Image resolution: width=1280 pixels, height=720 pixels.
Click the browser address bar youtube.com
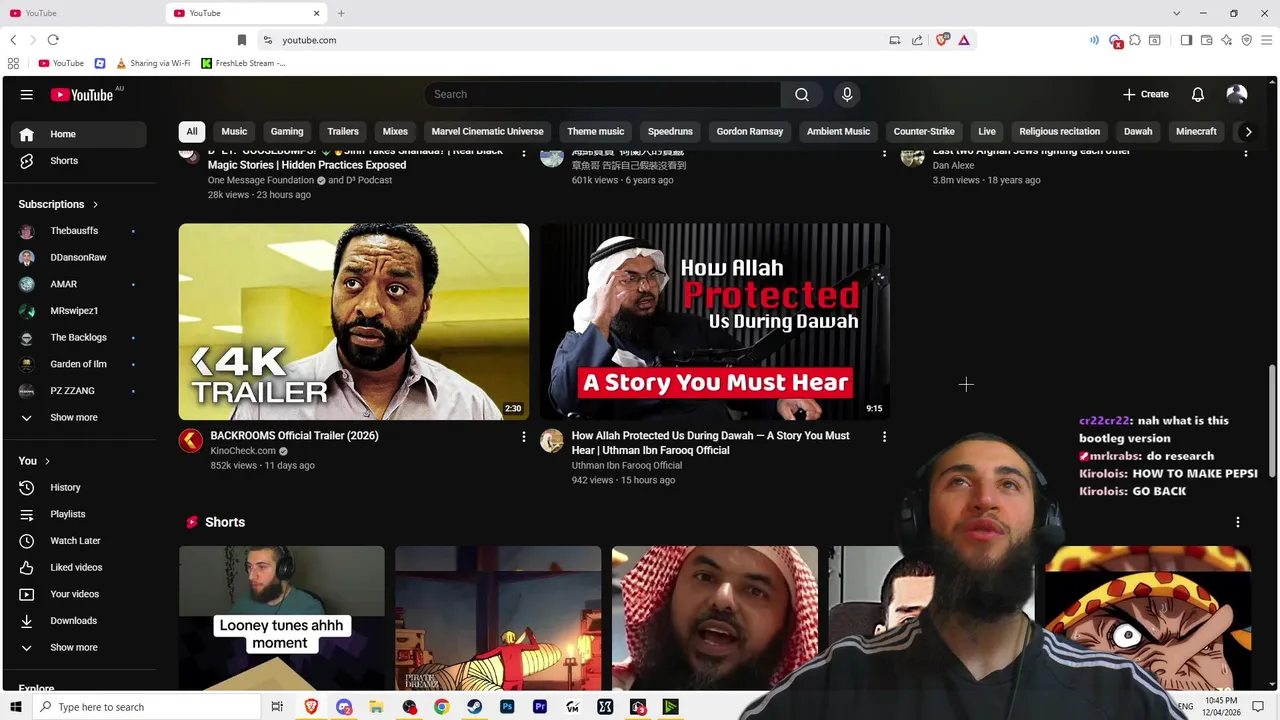click(x=309, y=40)
